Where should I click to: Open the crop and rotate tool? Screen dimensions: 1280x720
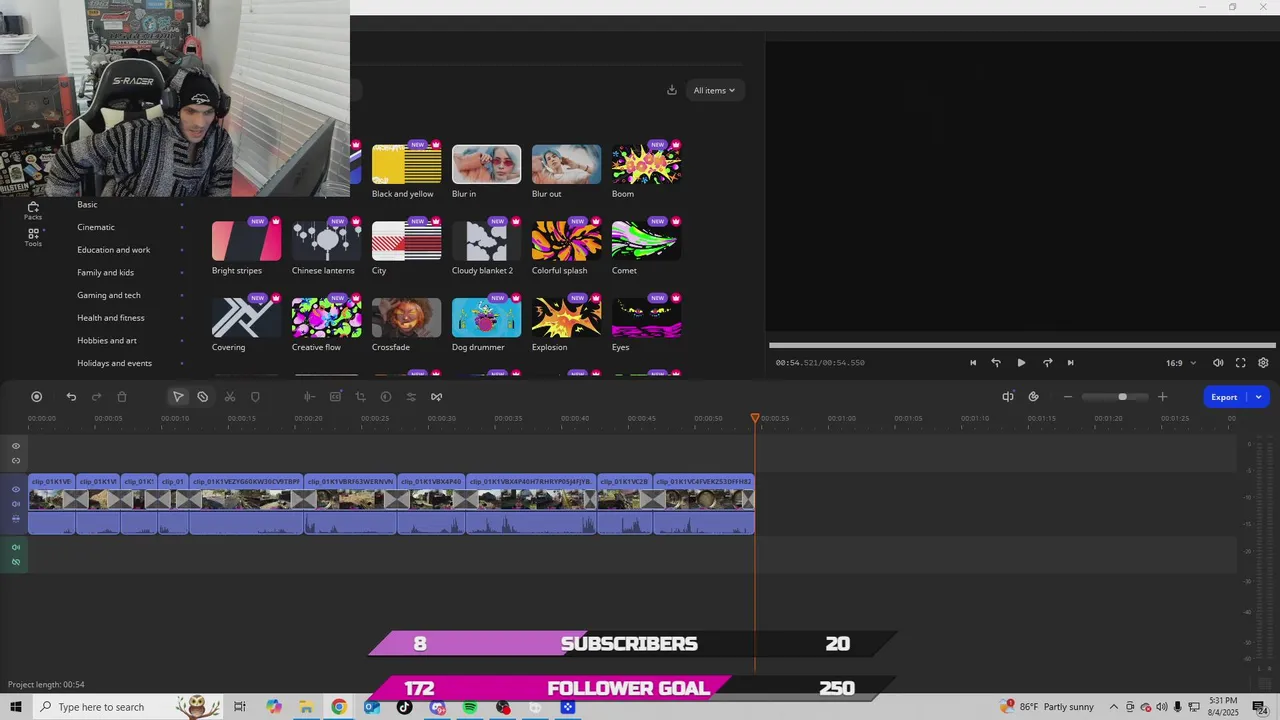pos(361,397)
